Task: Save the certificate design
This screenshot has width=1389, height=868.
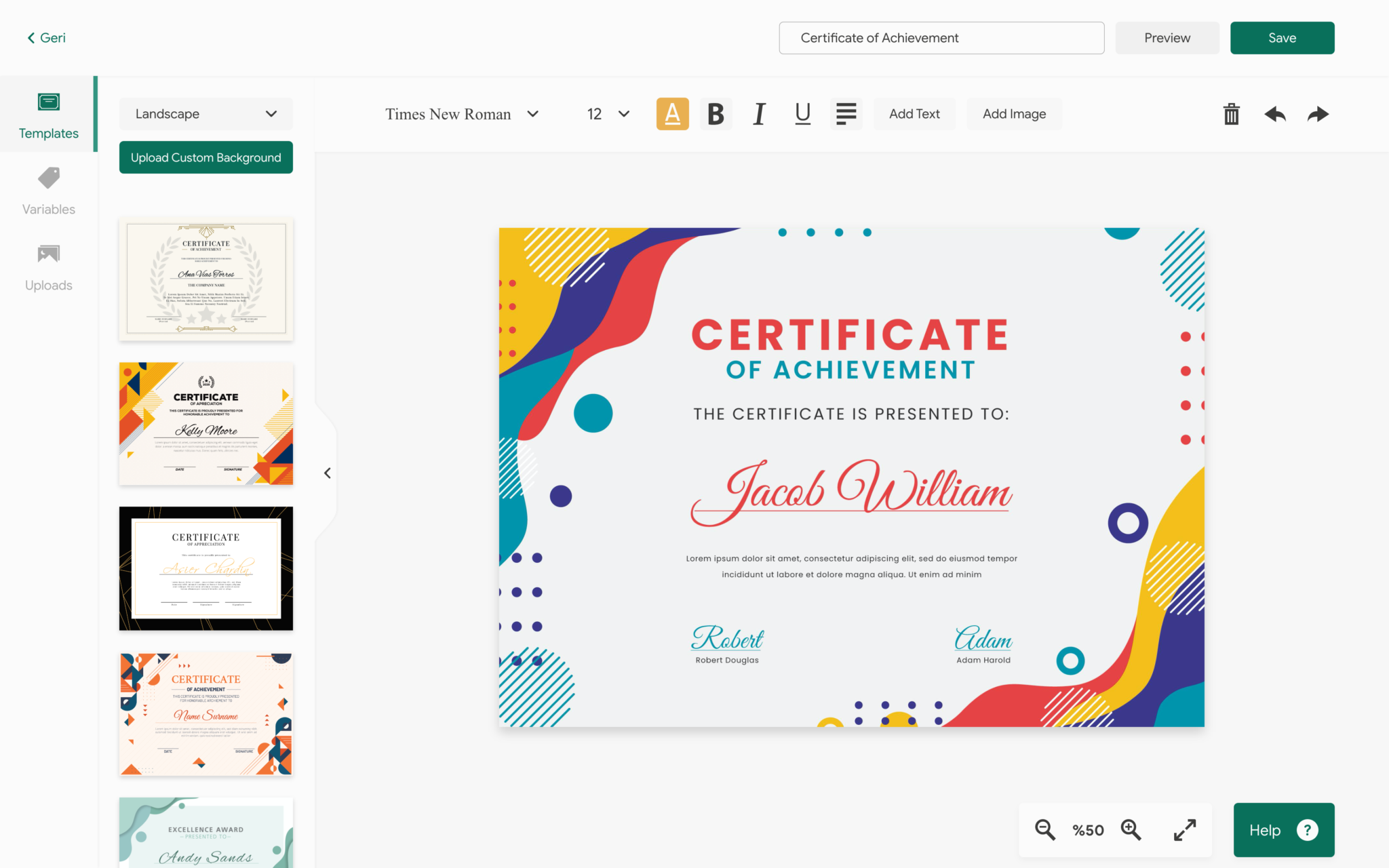Action: click(1282, 37)
